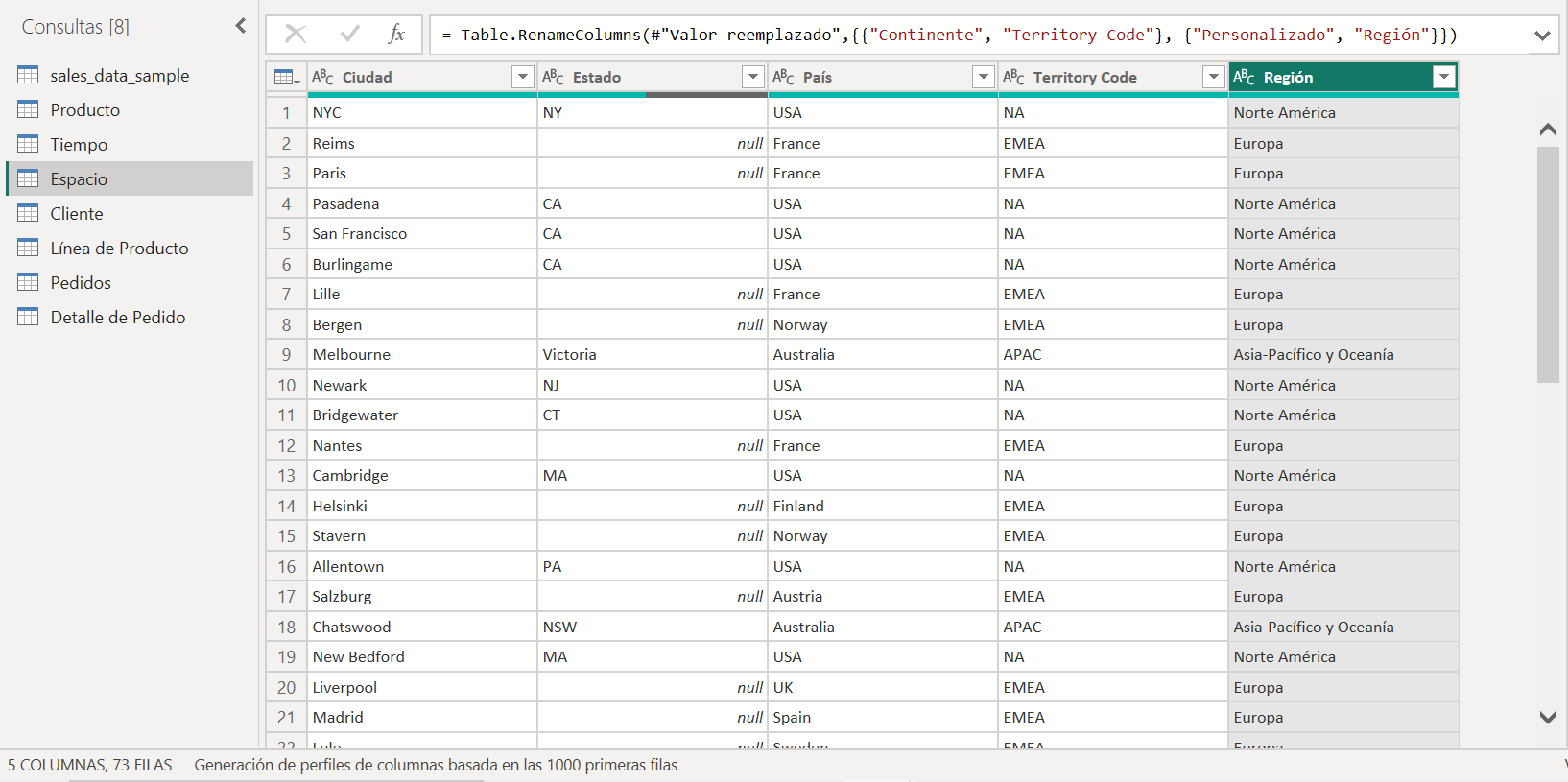This screenshot has width=1568, height=782.
Task: Click table icon beside Pedidos query
Action: [x=29, y=282]
